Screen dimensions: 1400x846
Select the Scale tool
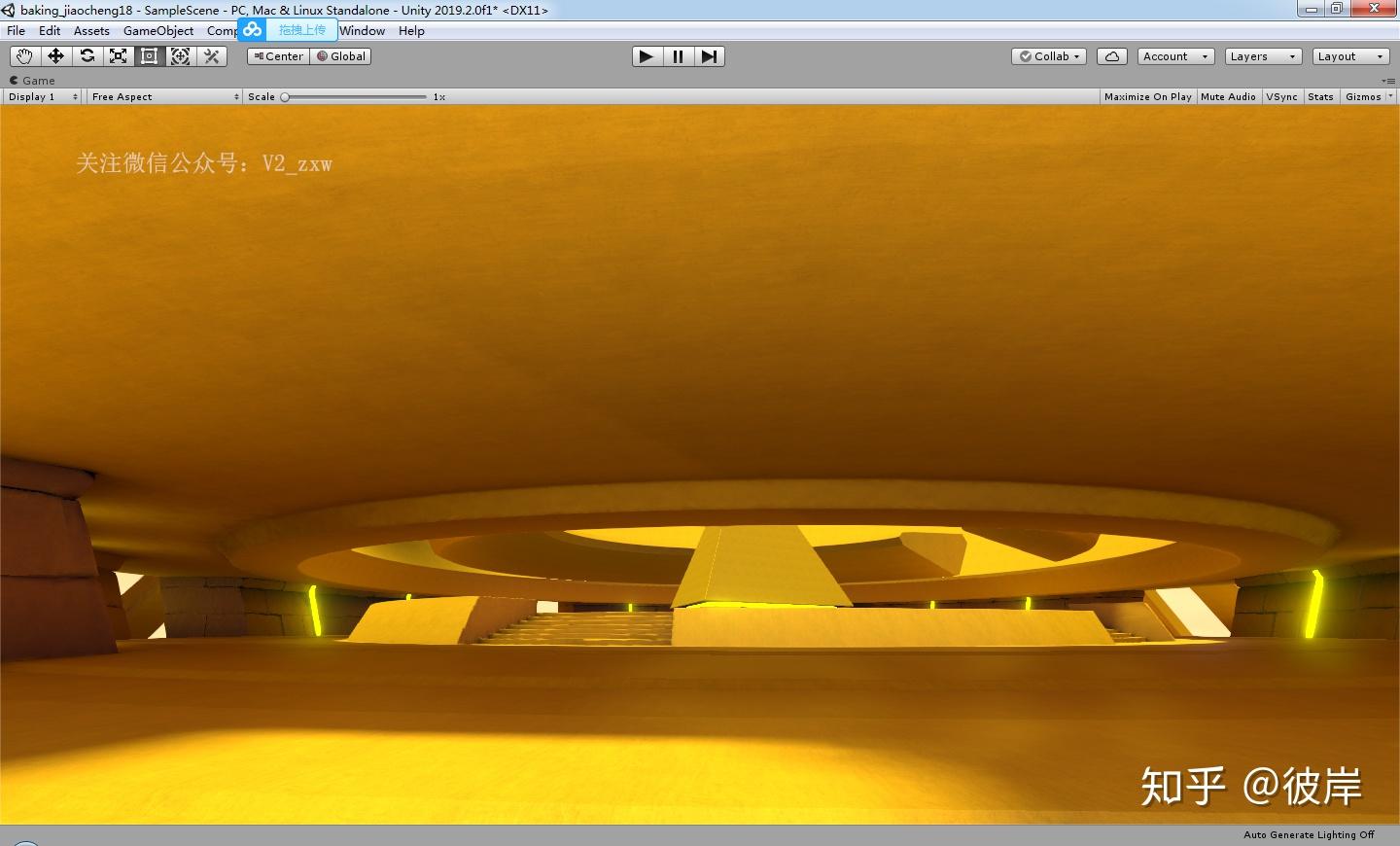(x=118, y=56)
